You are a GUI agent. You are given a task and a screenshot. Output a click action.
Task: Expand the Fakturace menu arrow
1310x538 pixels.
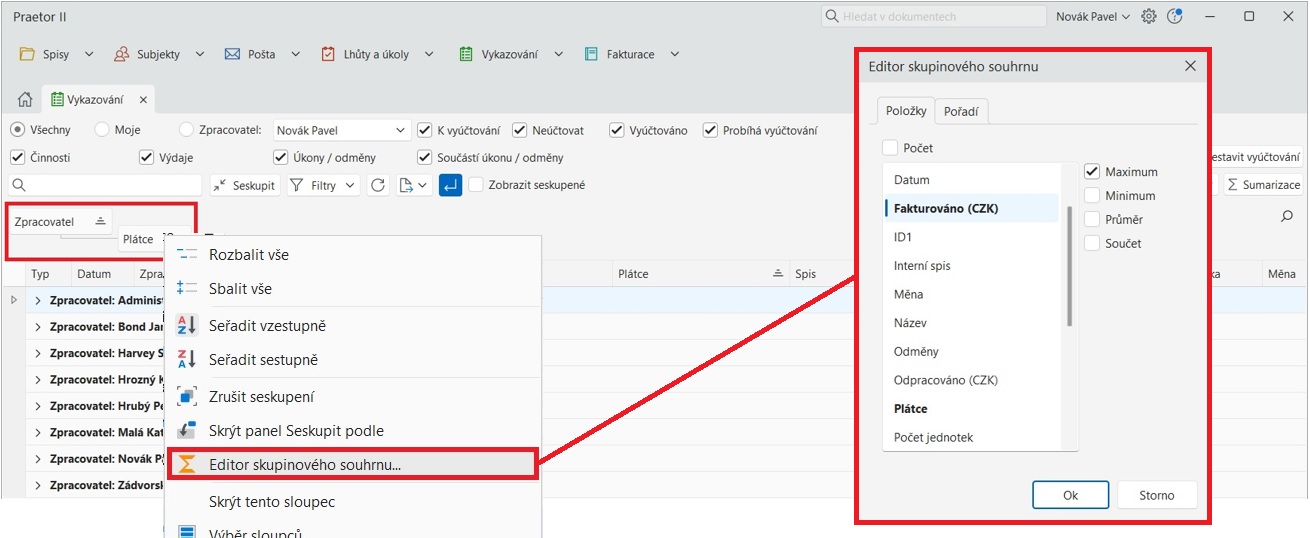click(x=675, y=54)
